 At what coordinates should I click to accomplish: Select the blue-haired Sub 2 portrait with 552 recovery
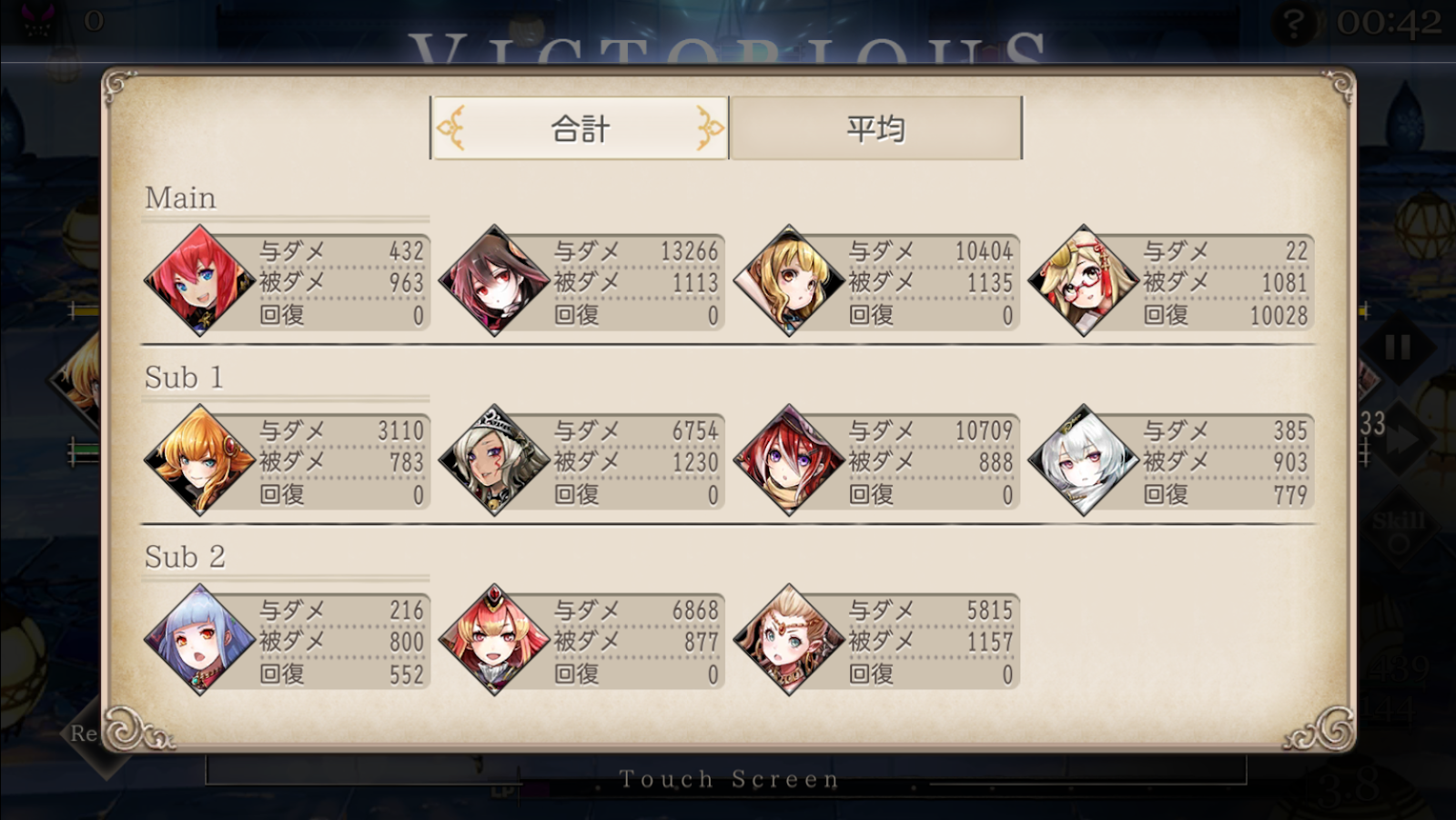click(200, 640)
